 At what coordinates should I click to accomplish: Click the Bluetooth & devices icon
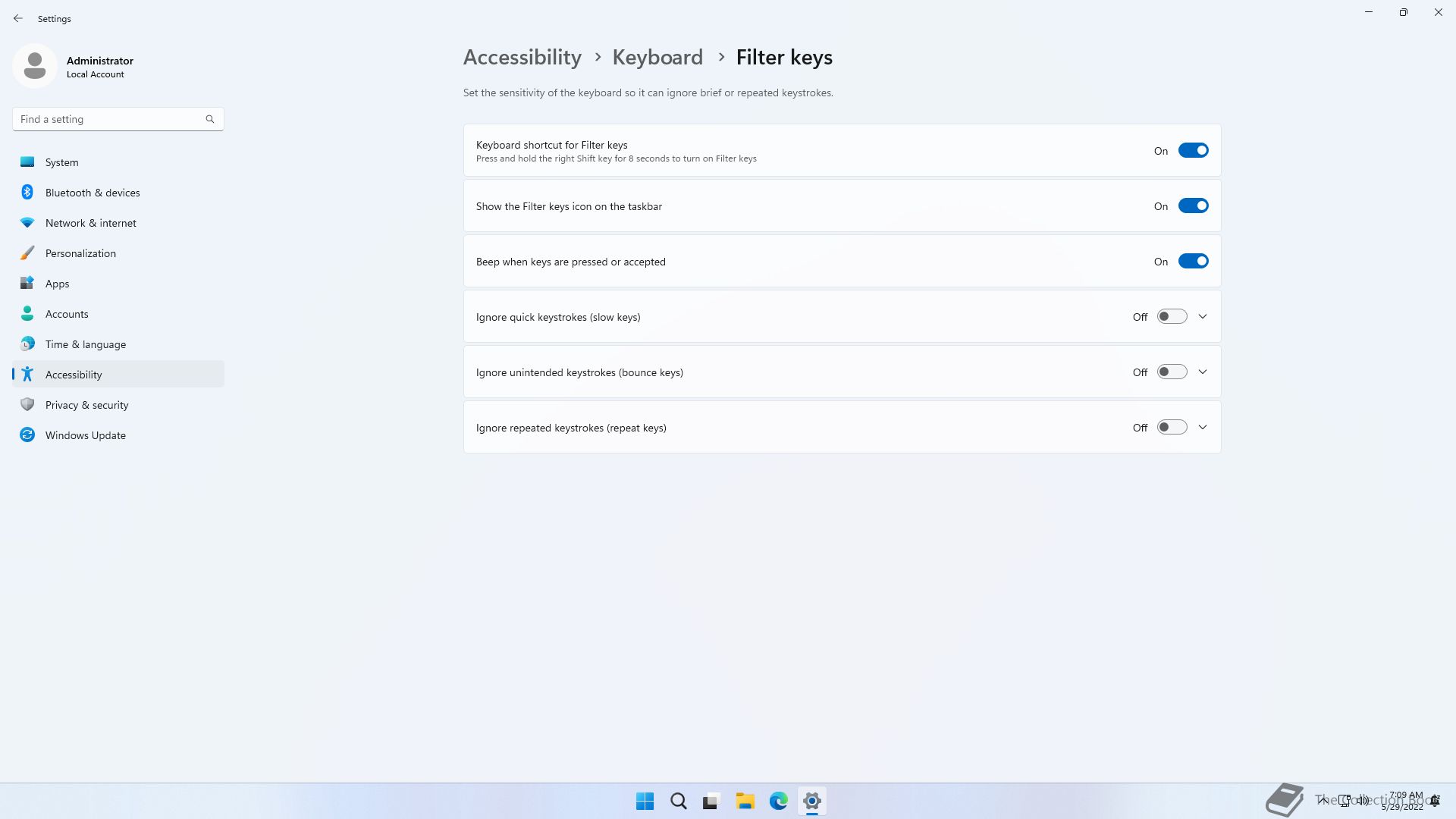coord(27,192)
